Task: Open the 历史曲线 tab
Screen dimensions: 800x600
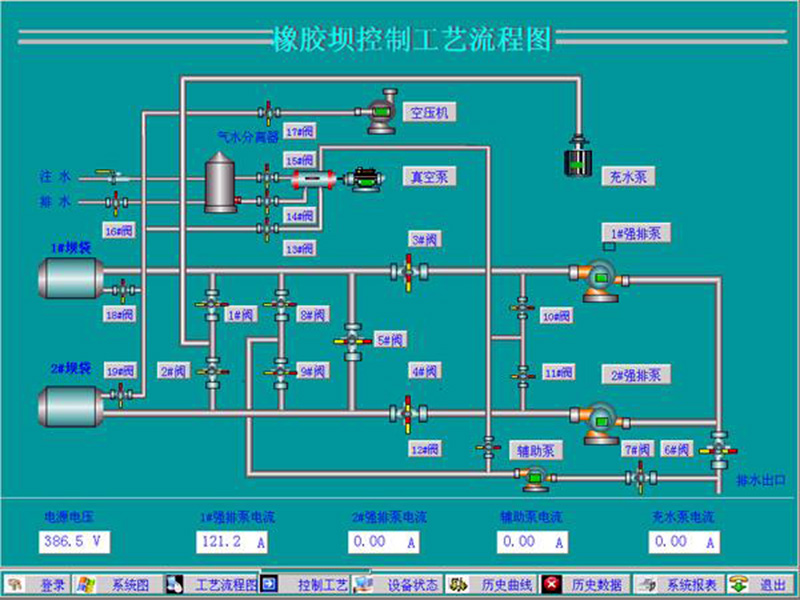Action: [x=491, y=584]
